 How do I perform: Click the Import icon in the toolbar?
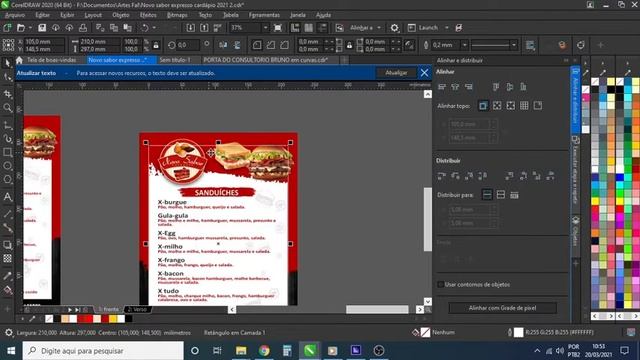click(x=191, y=28)
